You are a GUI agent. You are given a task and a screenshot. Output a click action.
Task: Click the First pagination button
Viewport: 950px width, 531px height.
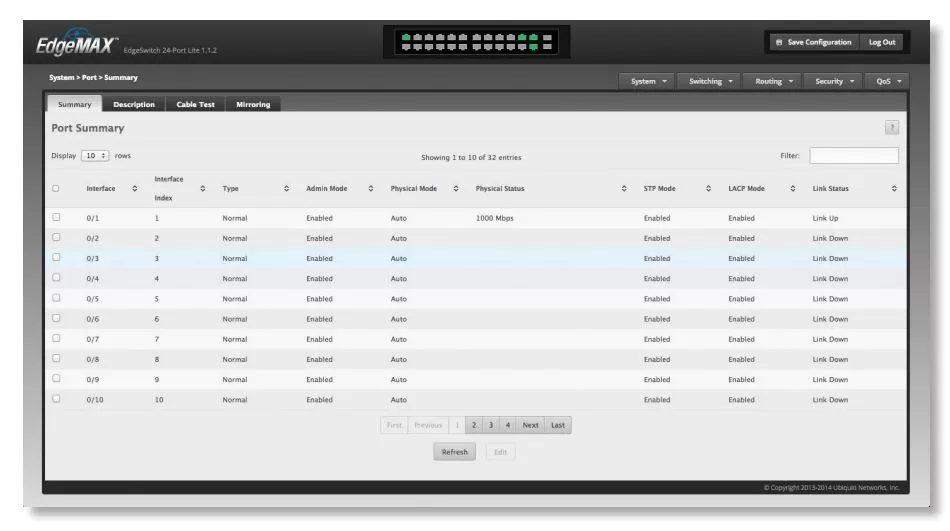394,425
